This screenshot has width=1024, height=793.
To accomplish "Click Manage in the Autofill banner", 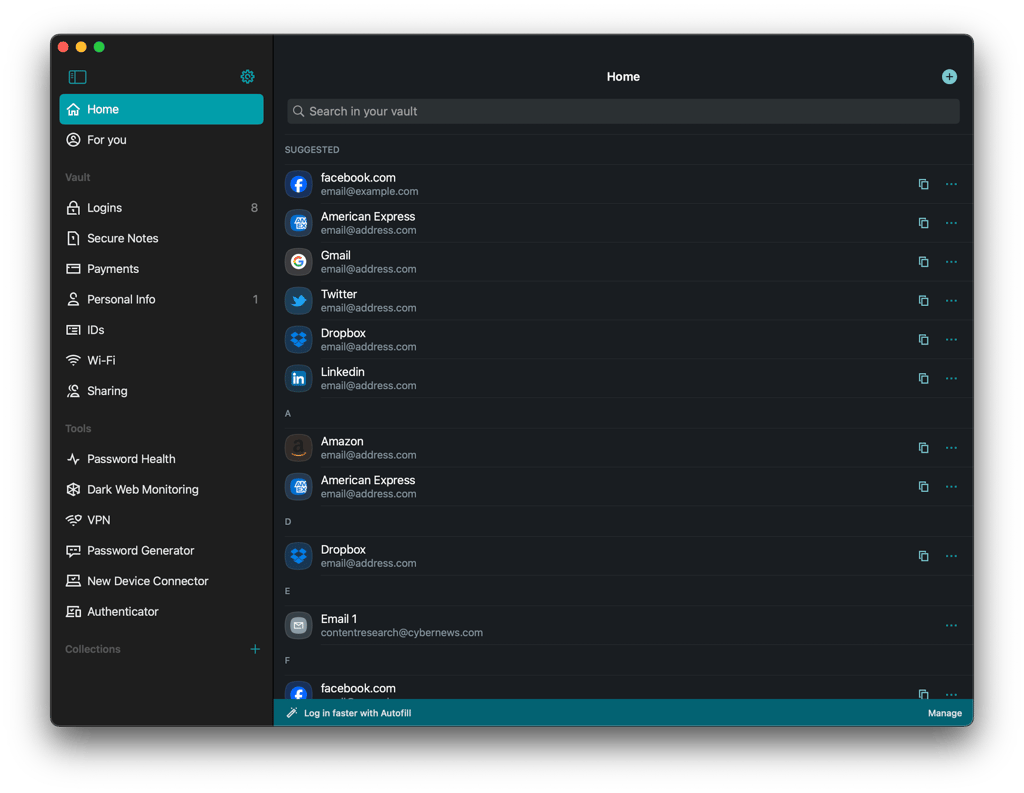I will (944, 713).
